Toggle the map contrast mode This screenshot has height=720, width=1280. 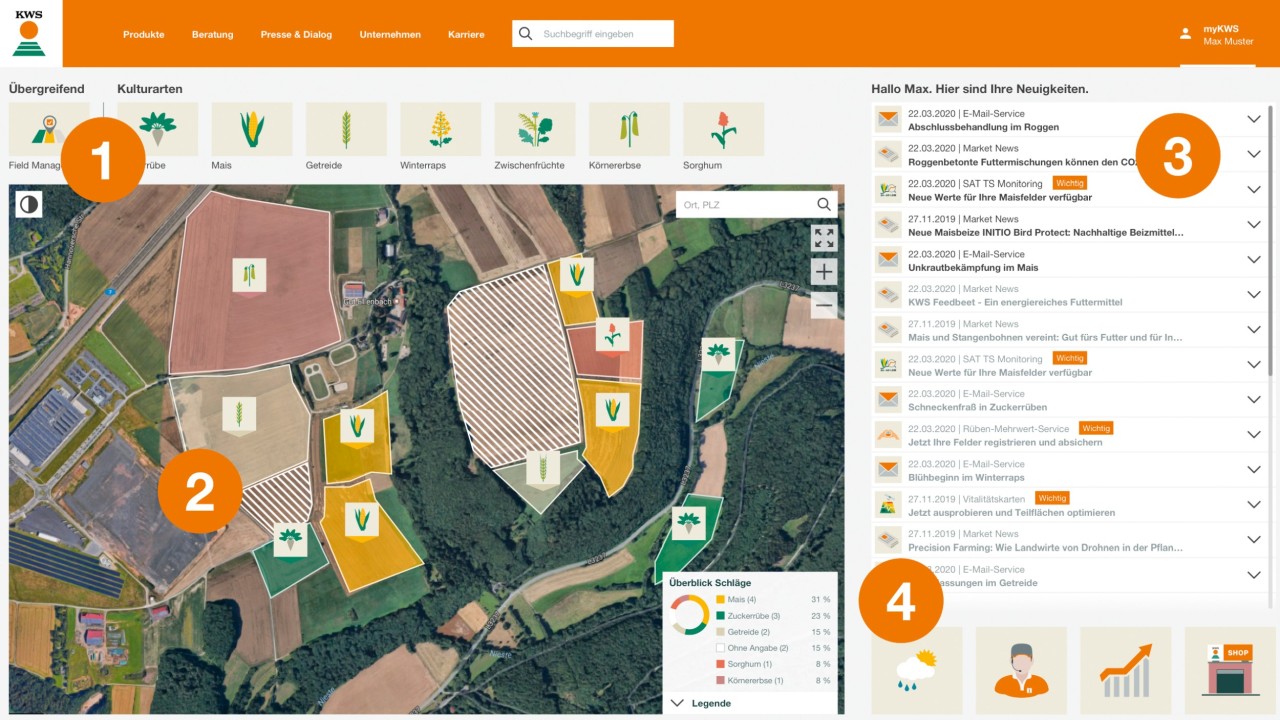tap(30, 205)
